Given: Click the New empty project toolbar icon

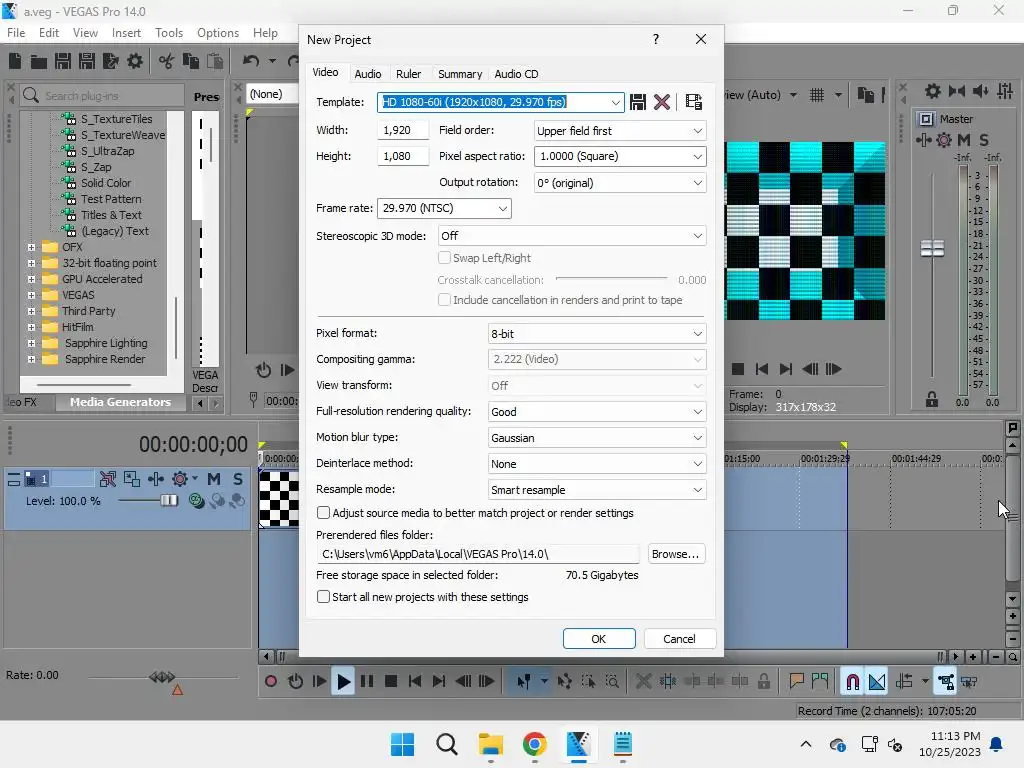Looking at the screenshot, I should 15,61.
